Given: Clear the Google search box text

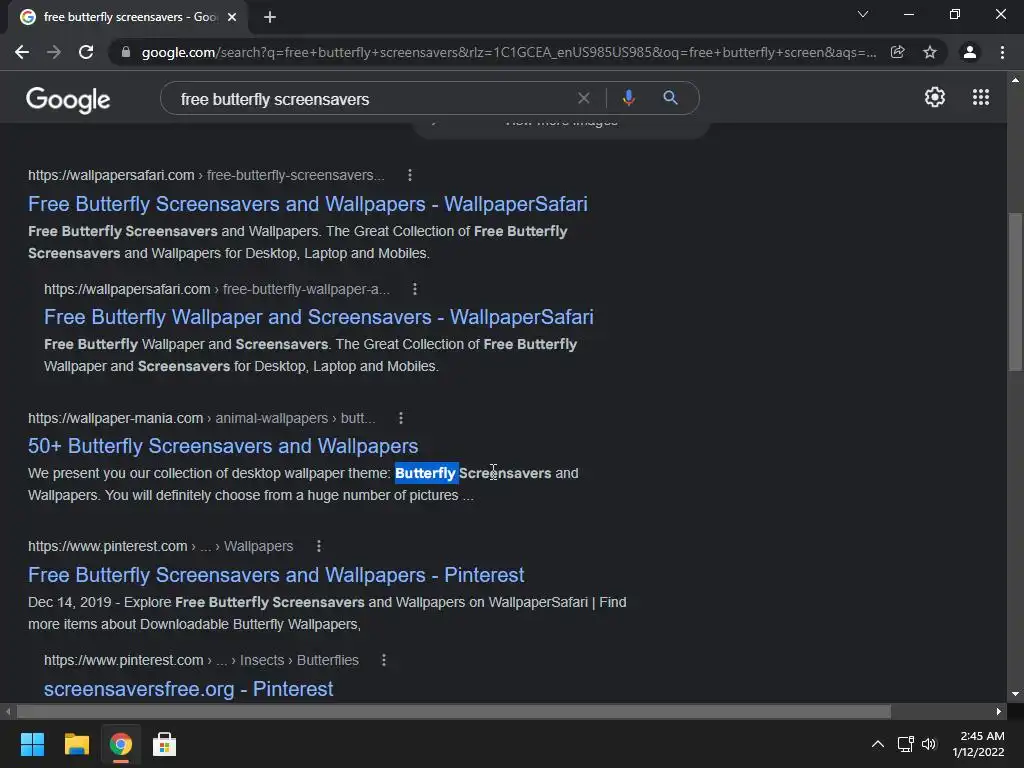Looking at the screenshot, I should pos(584,98).
